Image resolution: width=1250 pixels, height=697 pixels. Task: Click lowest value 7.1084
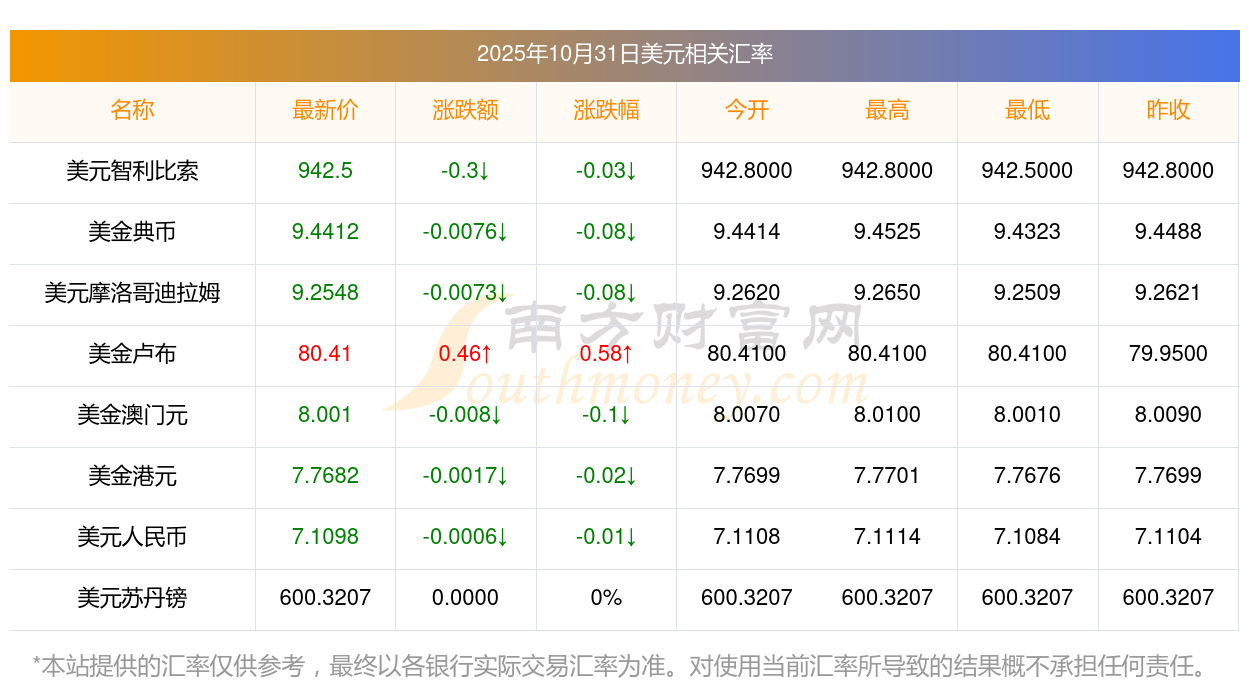(1027, 537)
